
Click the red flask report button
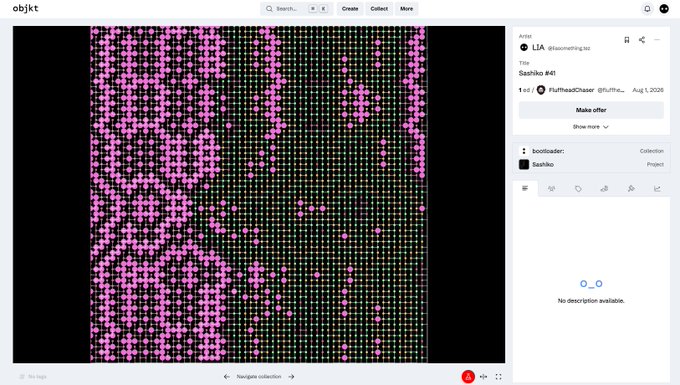468,377
